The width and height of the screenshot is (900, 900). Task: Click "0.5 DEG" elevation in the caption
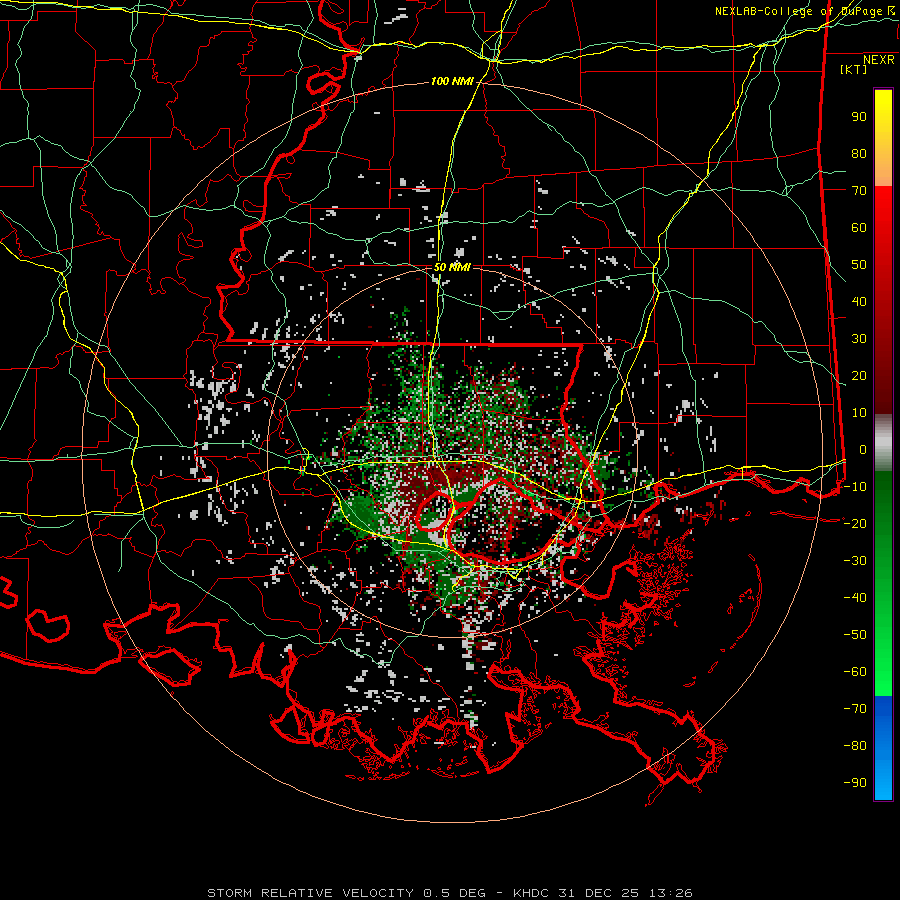454,893
